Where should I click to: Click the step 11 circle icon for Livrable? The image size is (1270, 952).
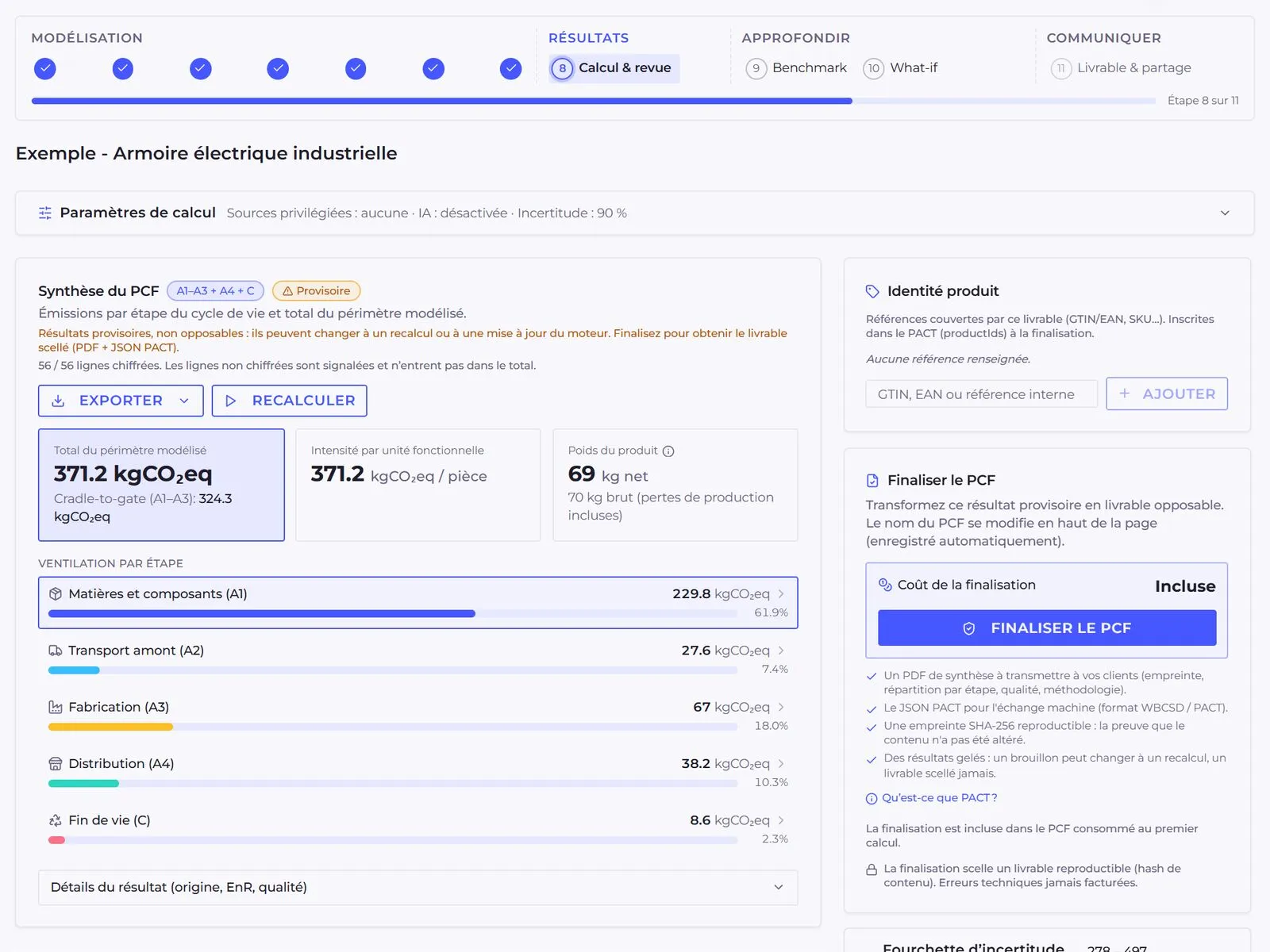click(x=1061, y=69)
